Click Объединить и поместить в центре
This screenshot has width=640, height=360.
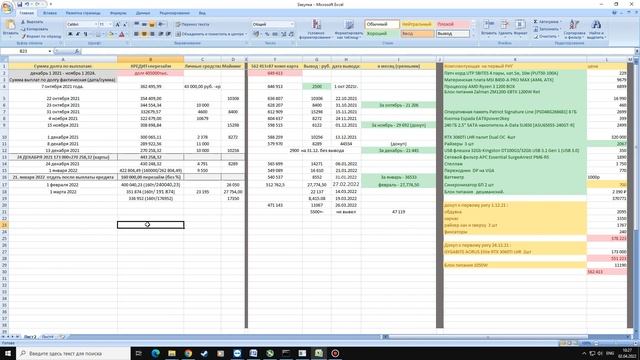pos(211,34)
